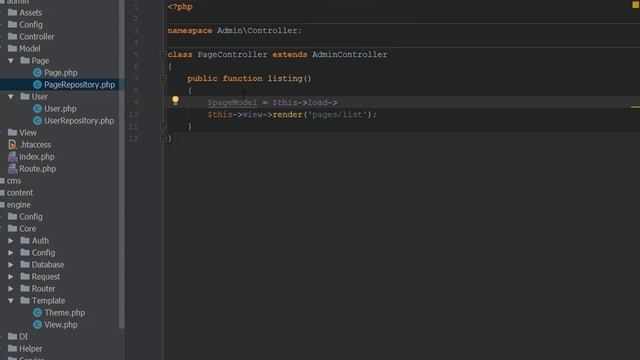Screen dimensions: 640x360
Task: Click the Auth folder icon
Action: coord(25,240)
